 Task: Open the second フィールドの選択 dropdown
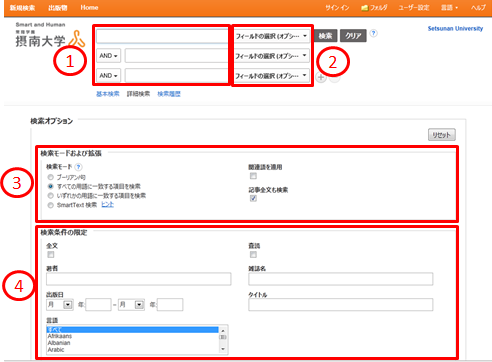pyautogui.click(x=271, y=56)
